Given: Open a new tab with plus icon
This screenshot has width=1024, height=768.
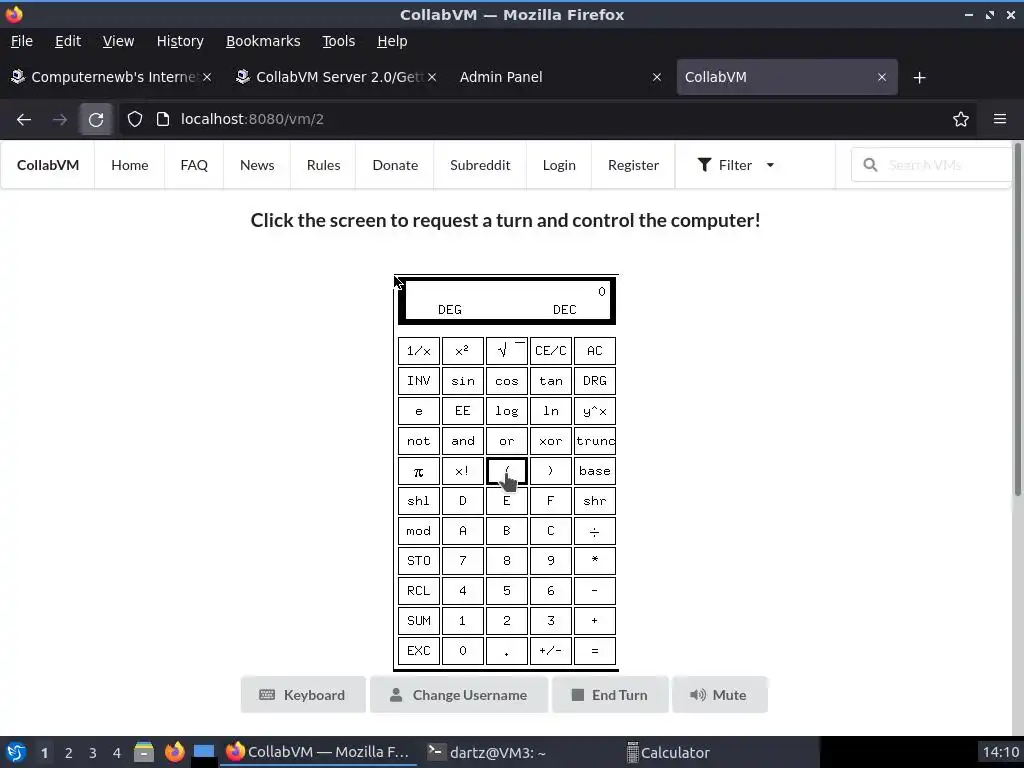Looking at the screenshot, I should point(920,78).
